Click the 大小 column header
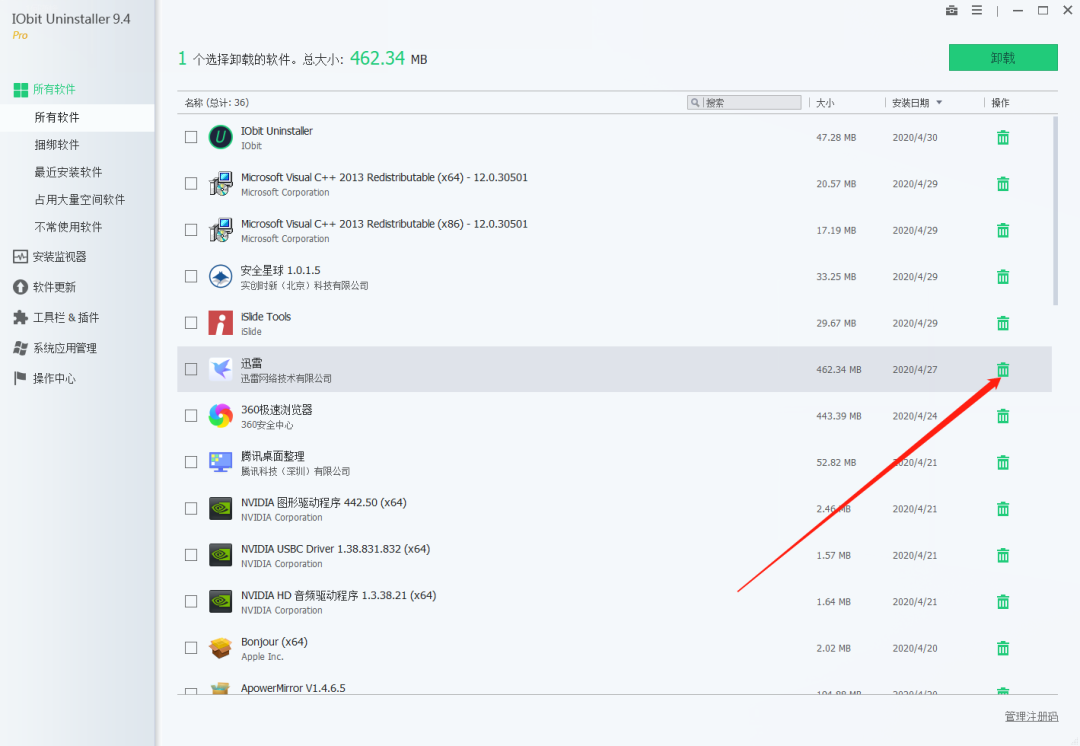The height and width of the screenshot is (746, 1080). pos(825,103)
